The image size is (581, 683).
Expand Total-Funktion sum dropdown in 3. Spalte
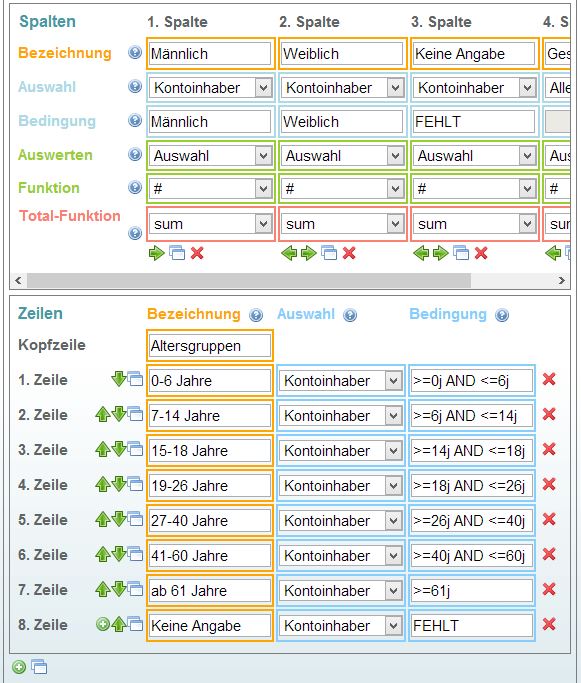pos(475,224)
